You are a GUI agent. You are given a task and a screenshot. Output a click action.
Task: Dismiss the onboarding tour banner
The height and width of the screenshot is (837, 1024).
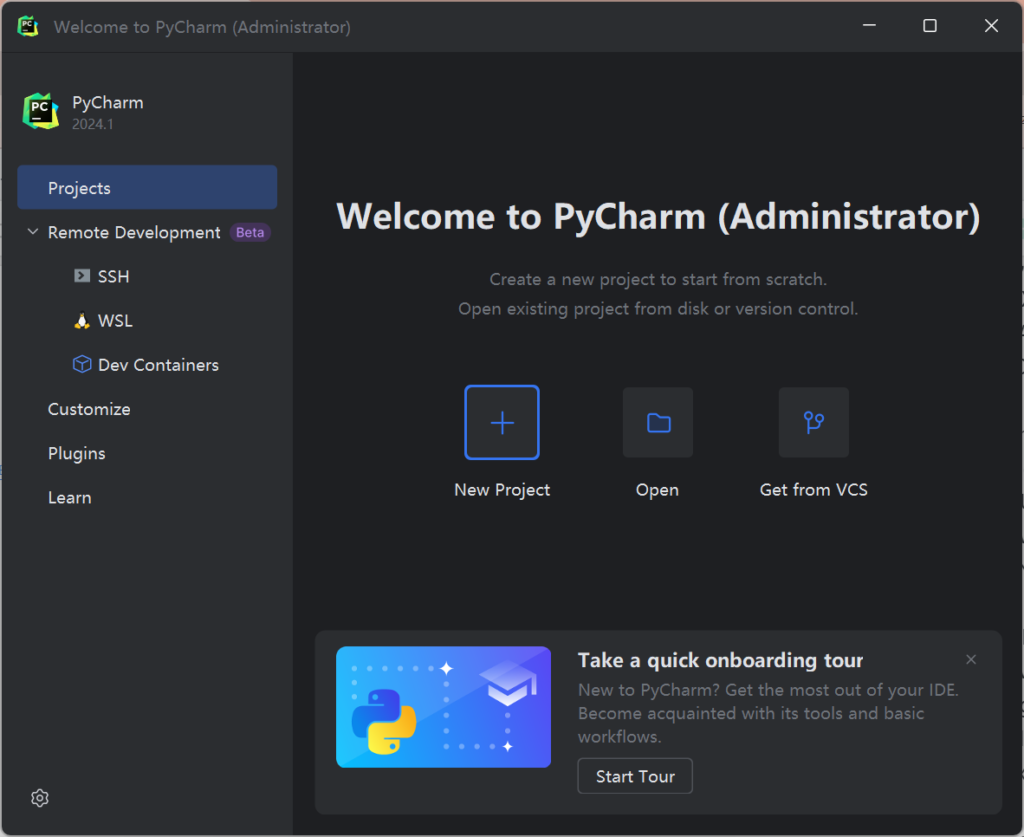971,659
